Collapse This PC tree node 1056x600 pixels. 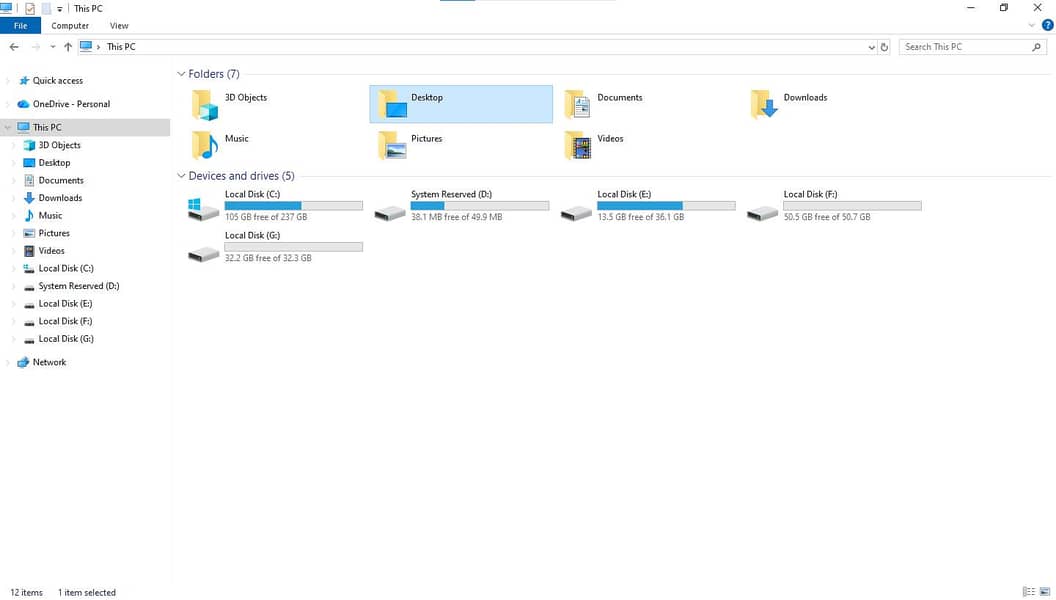(x=7, y=127)
